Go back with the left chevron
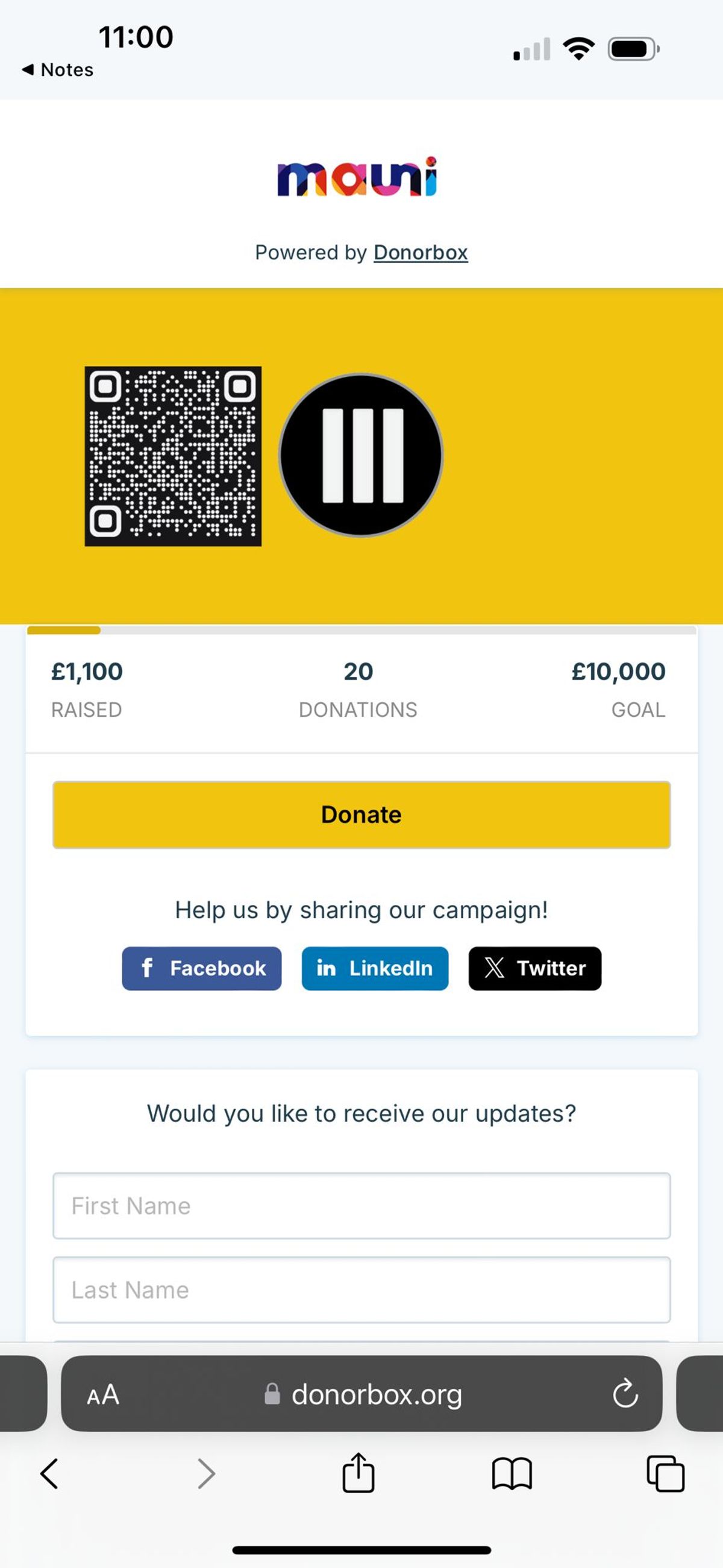Image resolution: width=723 pixels, height=1568 pixels. click(x=49, y=1473)
